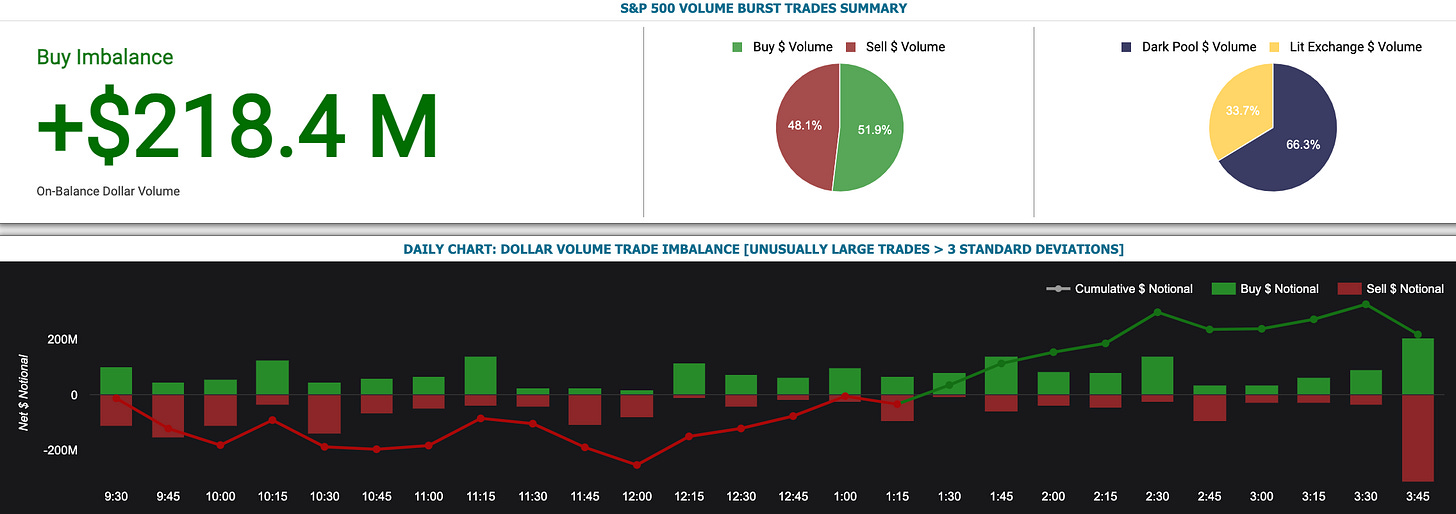Click the 200M y-axis label

pos(61,340)
